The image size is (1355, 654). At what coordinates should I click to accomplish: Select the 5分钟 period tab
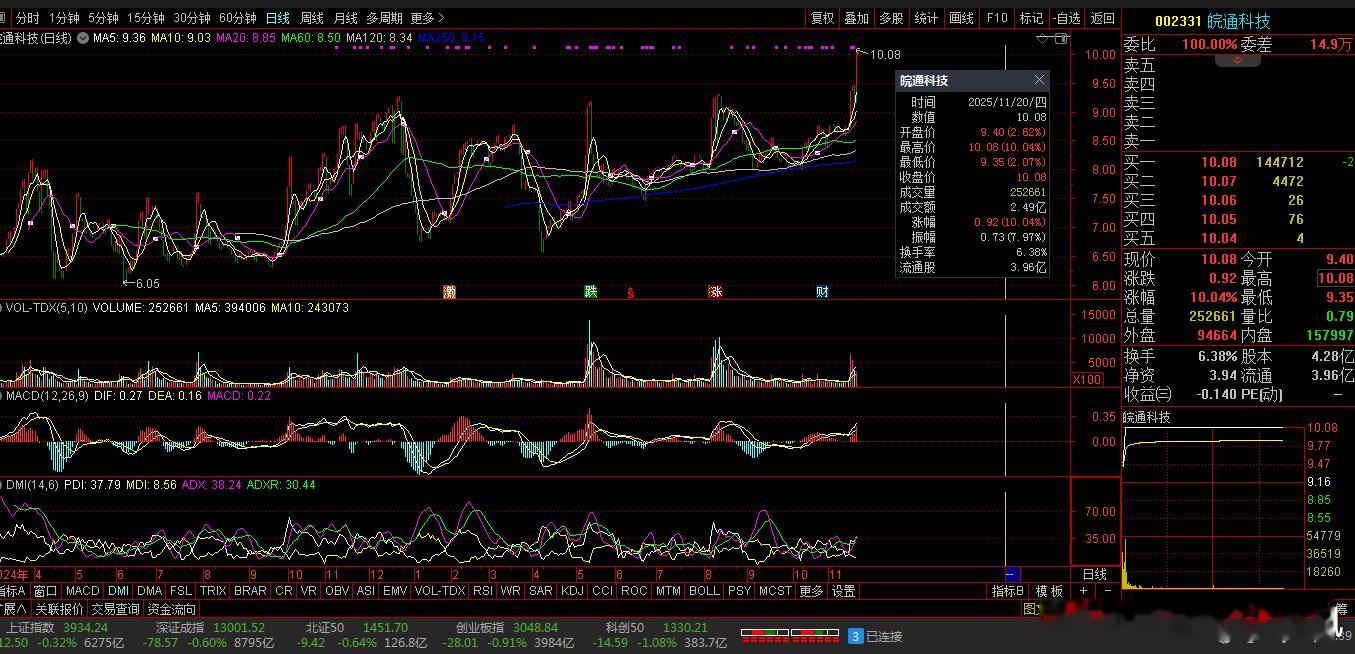(103, 18)
